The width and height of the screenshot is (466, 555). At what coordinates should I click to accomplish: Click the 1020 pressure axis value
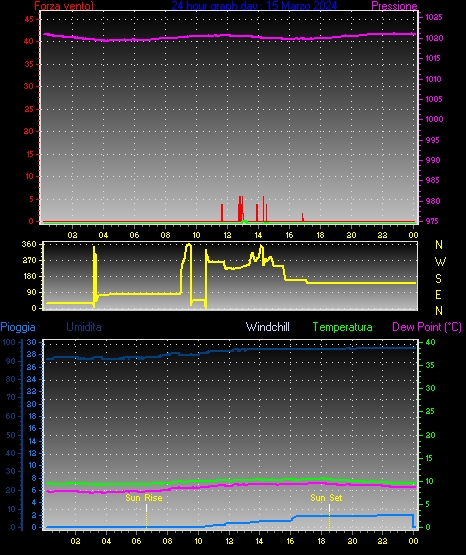(x=434, y=38)
